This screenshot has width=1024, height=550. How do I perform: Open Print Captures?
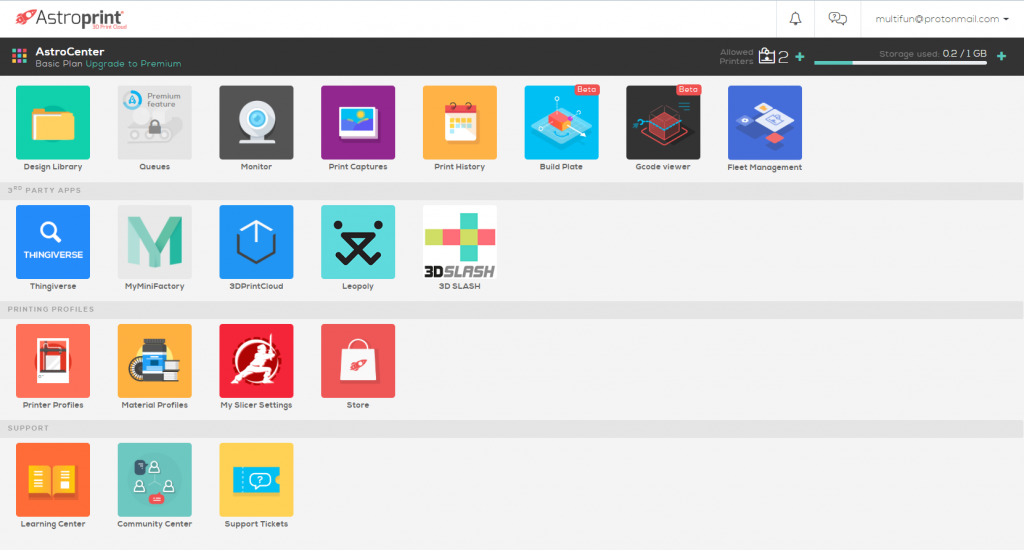[358, 123]
